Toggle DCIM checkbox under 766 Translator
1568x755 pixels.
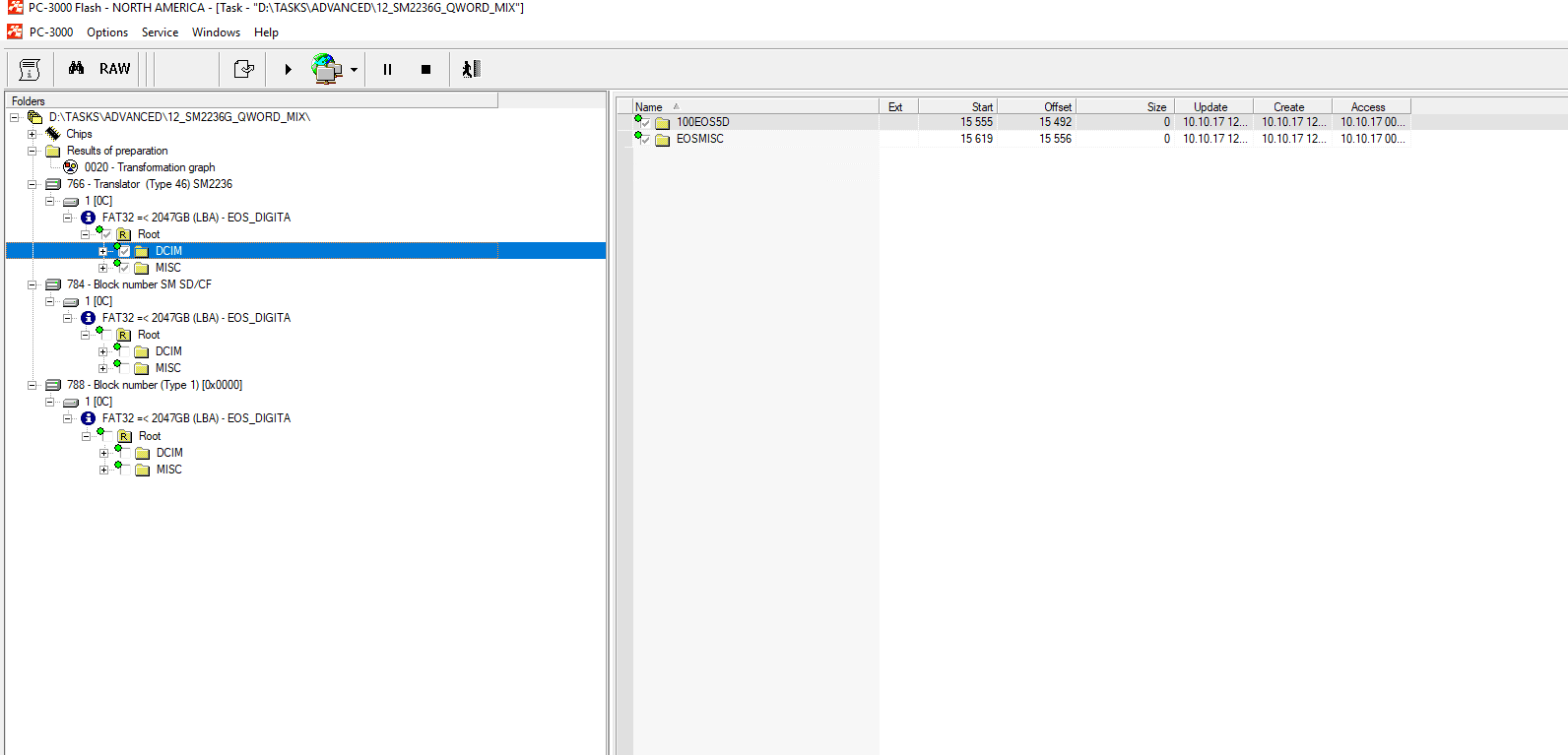tap(124, 251)
